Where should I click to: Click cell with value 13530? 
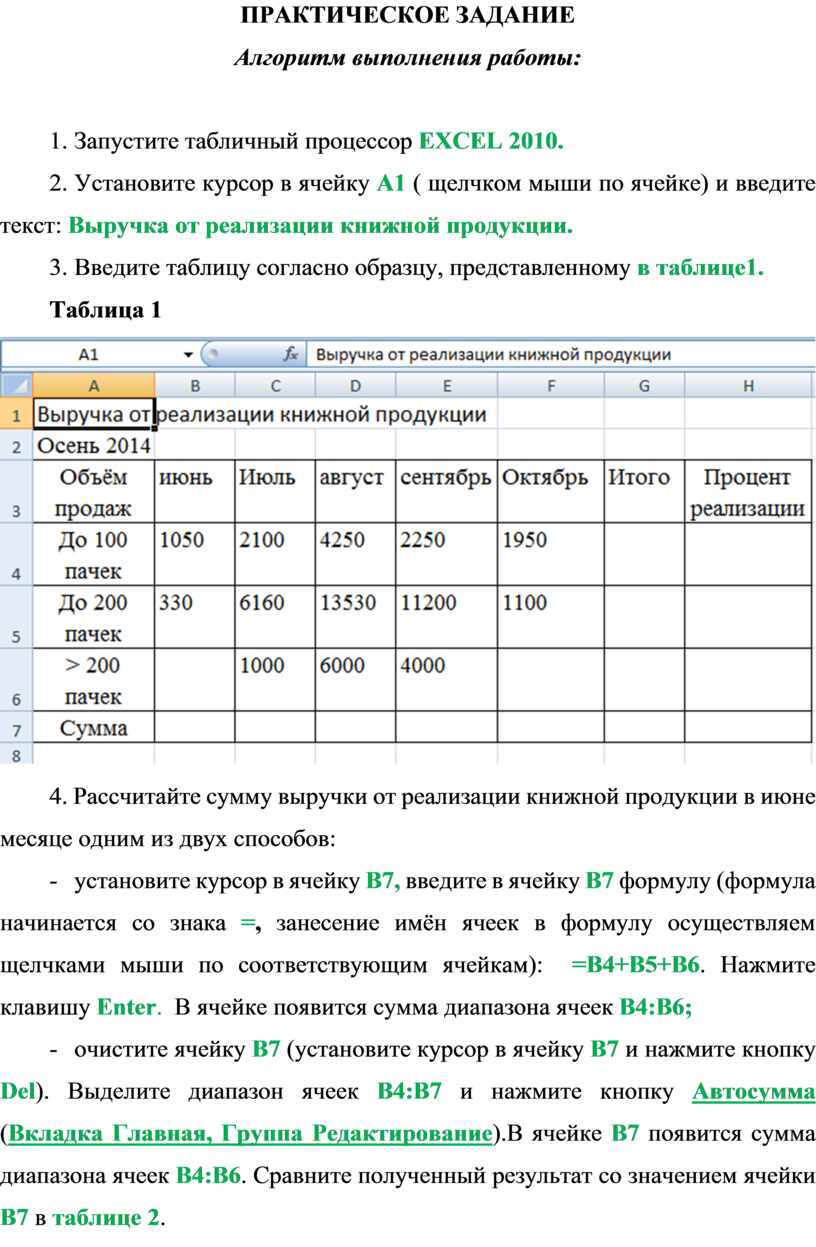tap(356, 617)
